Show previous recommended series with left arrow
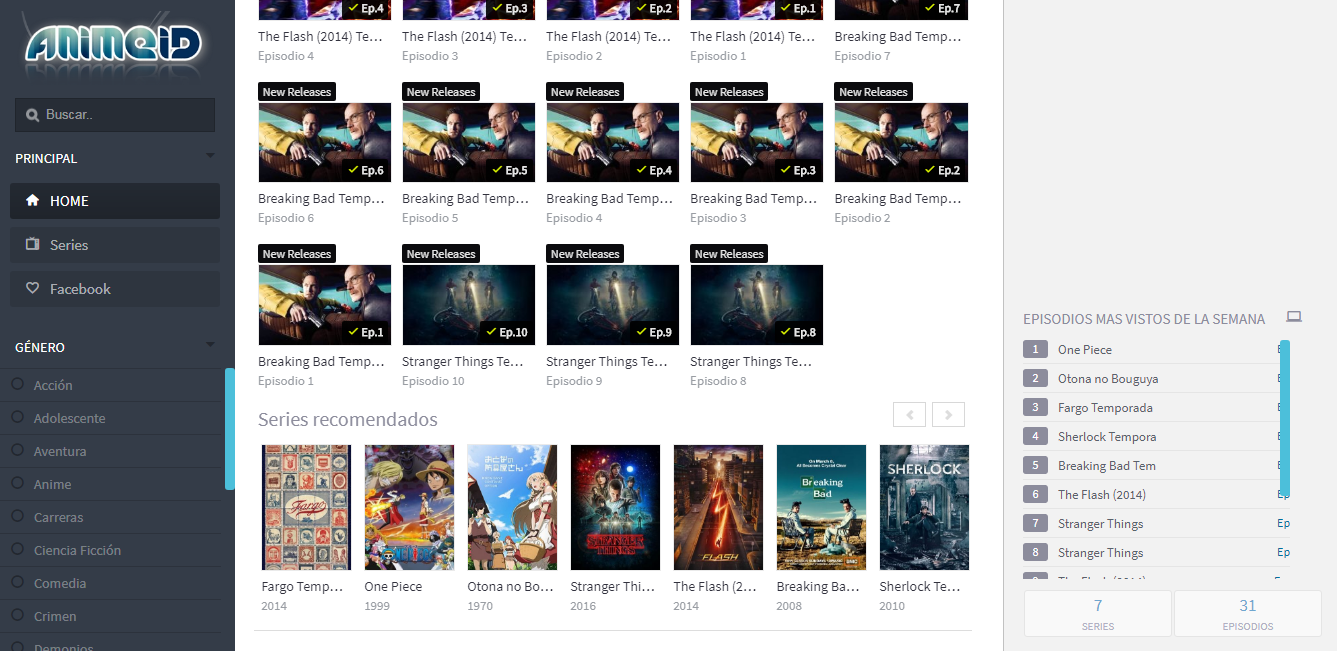The width and height of the screenshot is (1337, 651). point(910,414)
